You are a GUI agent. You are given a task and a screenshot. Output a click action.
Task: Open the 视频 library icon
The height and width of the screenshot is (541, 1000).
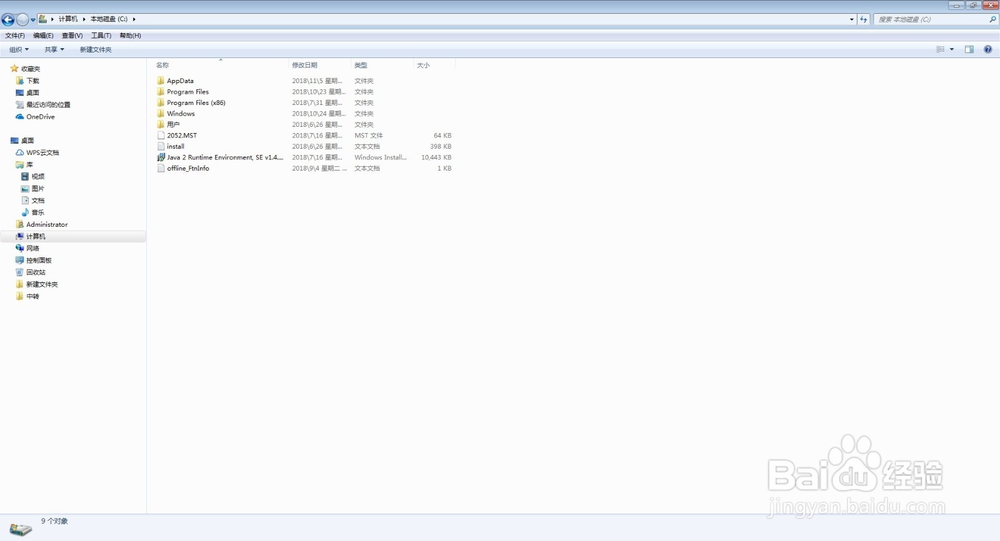point(25,176)
